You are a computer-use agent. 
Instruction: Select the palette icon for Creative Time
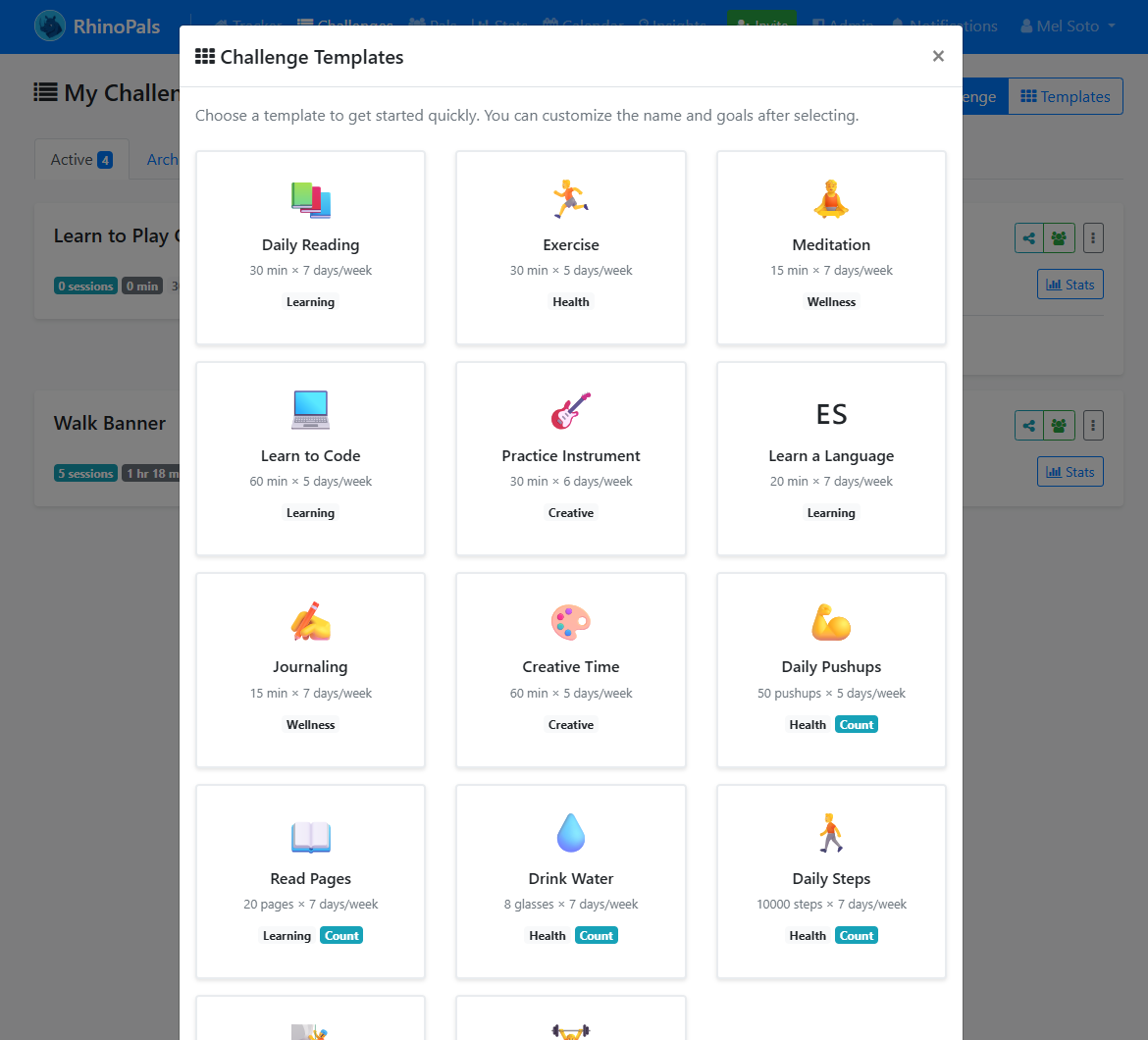[x=570, y=622]
